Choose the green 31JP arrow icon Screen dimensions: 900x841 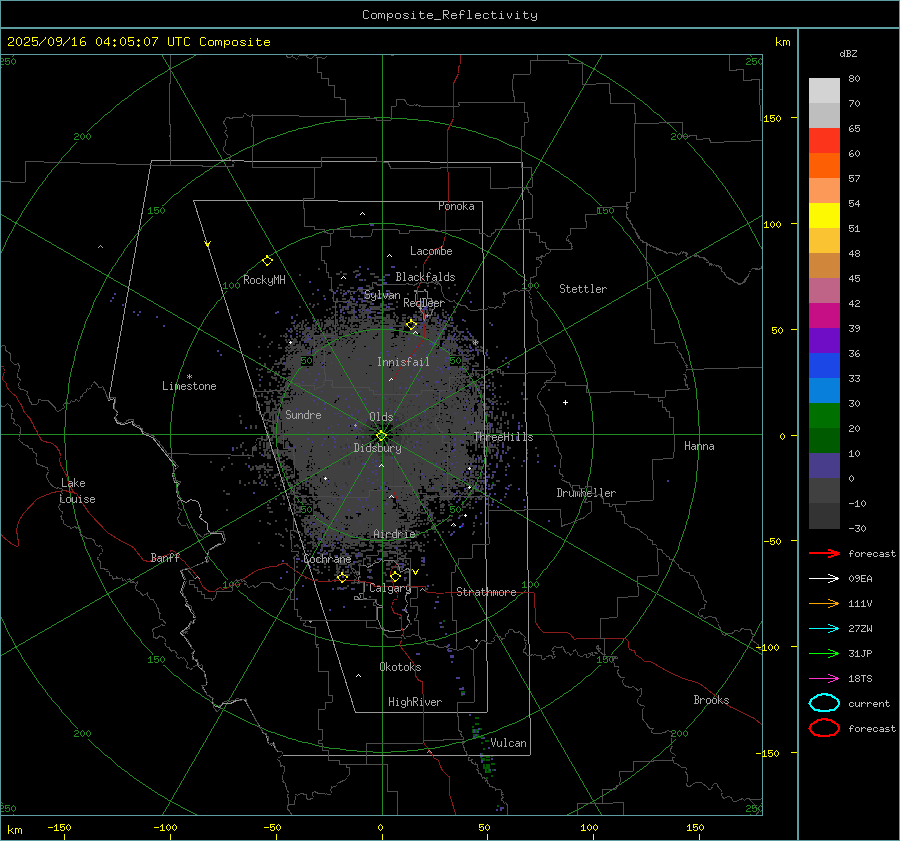click(x=824, y=653)
